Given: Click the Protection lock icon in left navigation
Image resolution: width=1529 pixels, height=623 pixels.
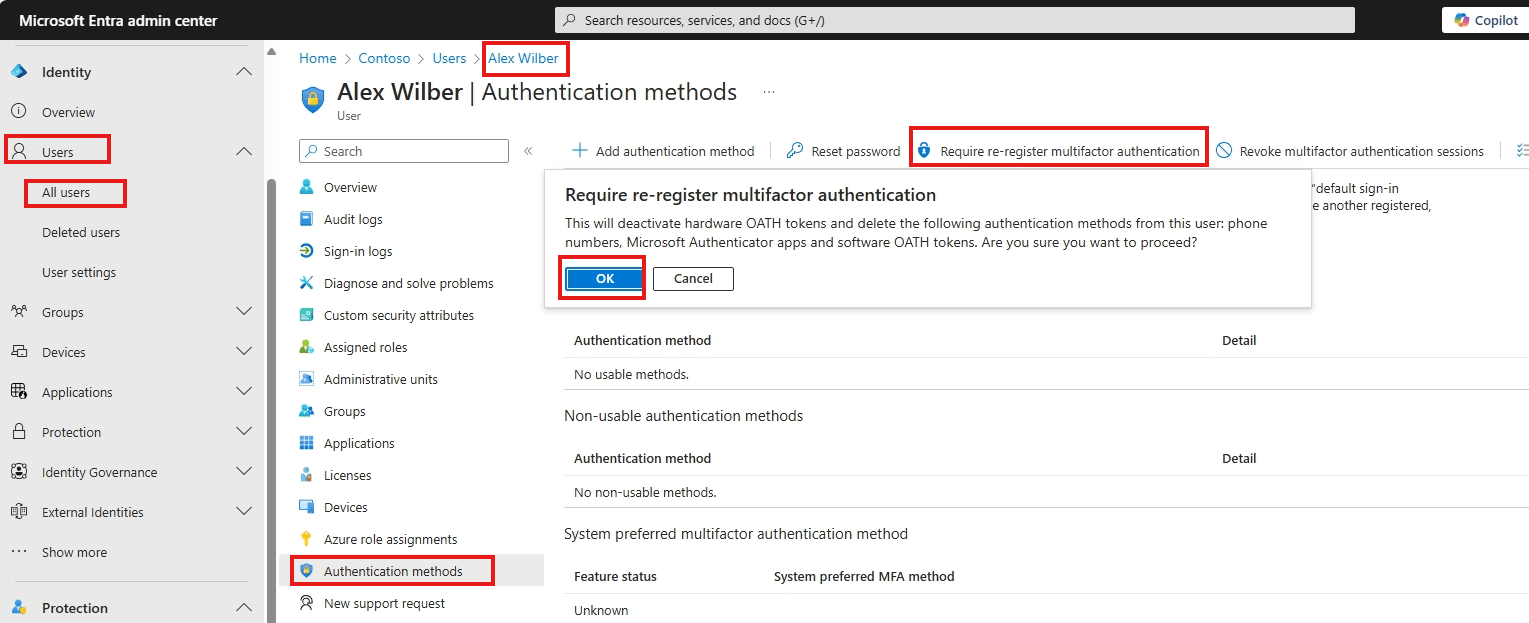Looking at the screenshot, I should 19,432.
